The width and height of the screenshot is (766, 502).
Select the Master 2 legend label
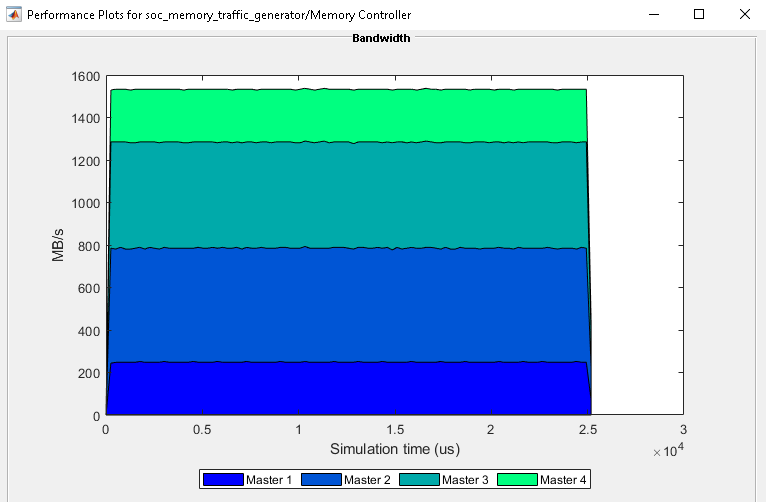point(367,480)
